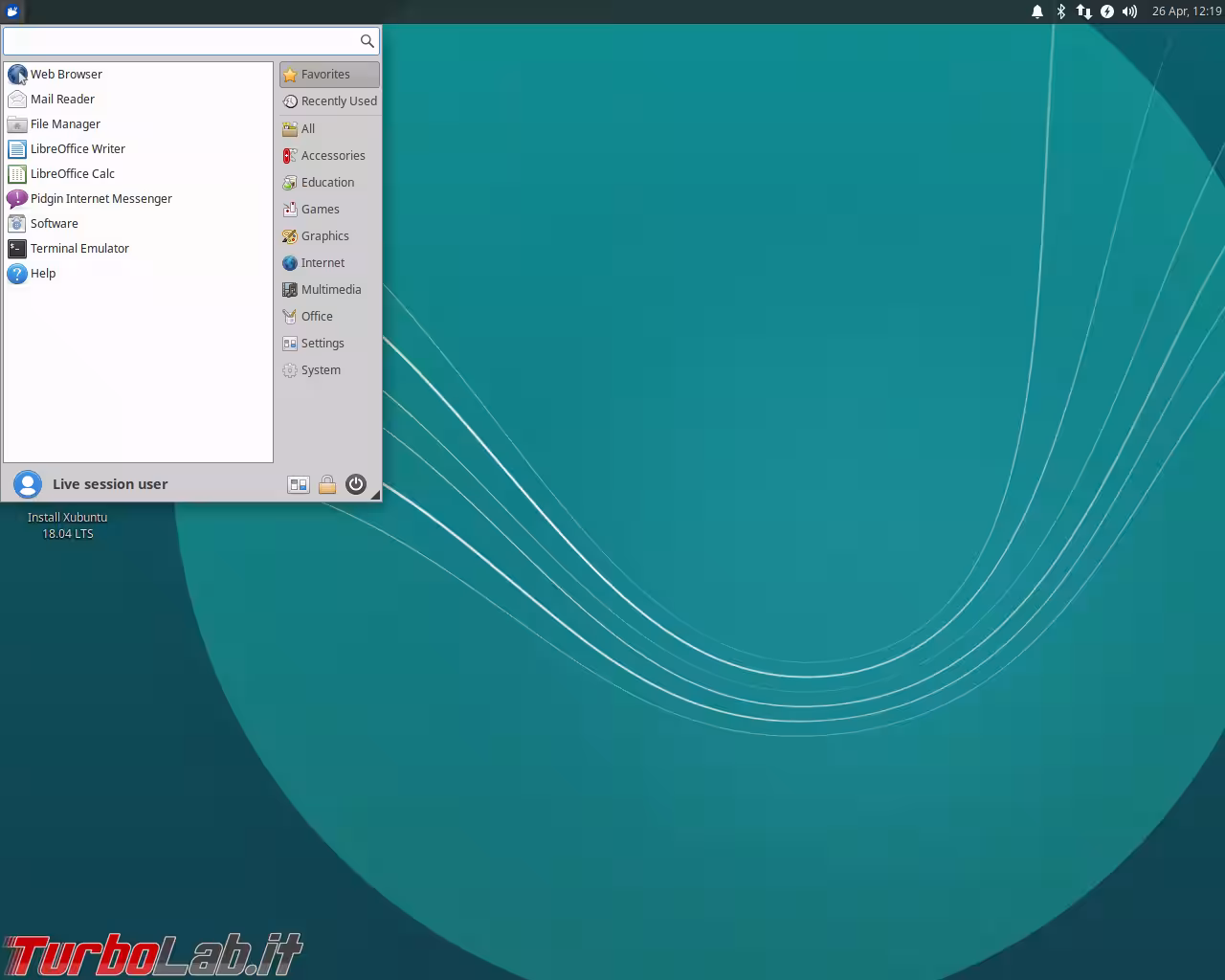Click the Bluetooth icon in the top panel
1225x980 pixels.
[x=1059, y=11]
